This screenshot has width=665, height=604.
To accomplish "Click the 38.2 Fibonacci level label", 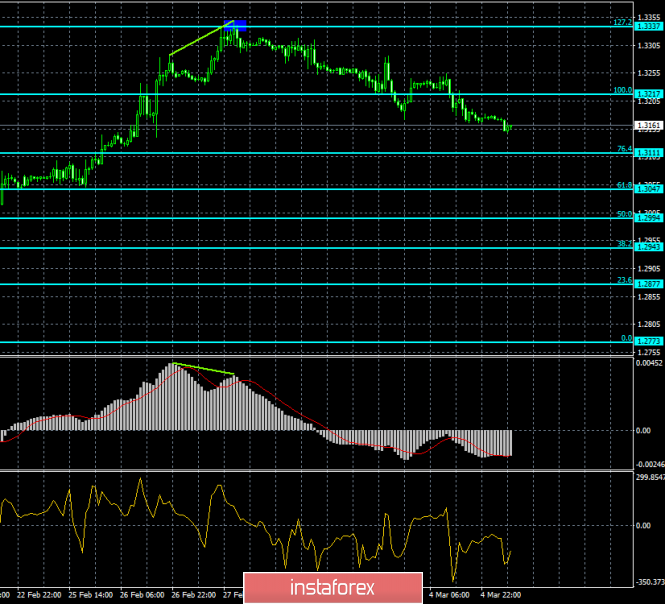I will pyautogui.click(x=624, y=244).
